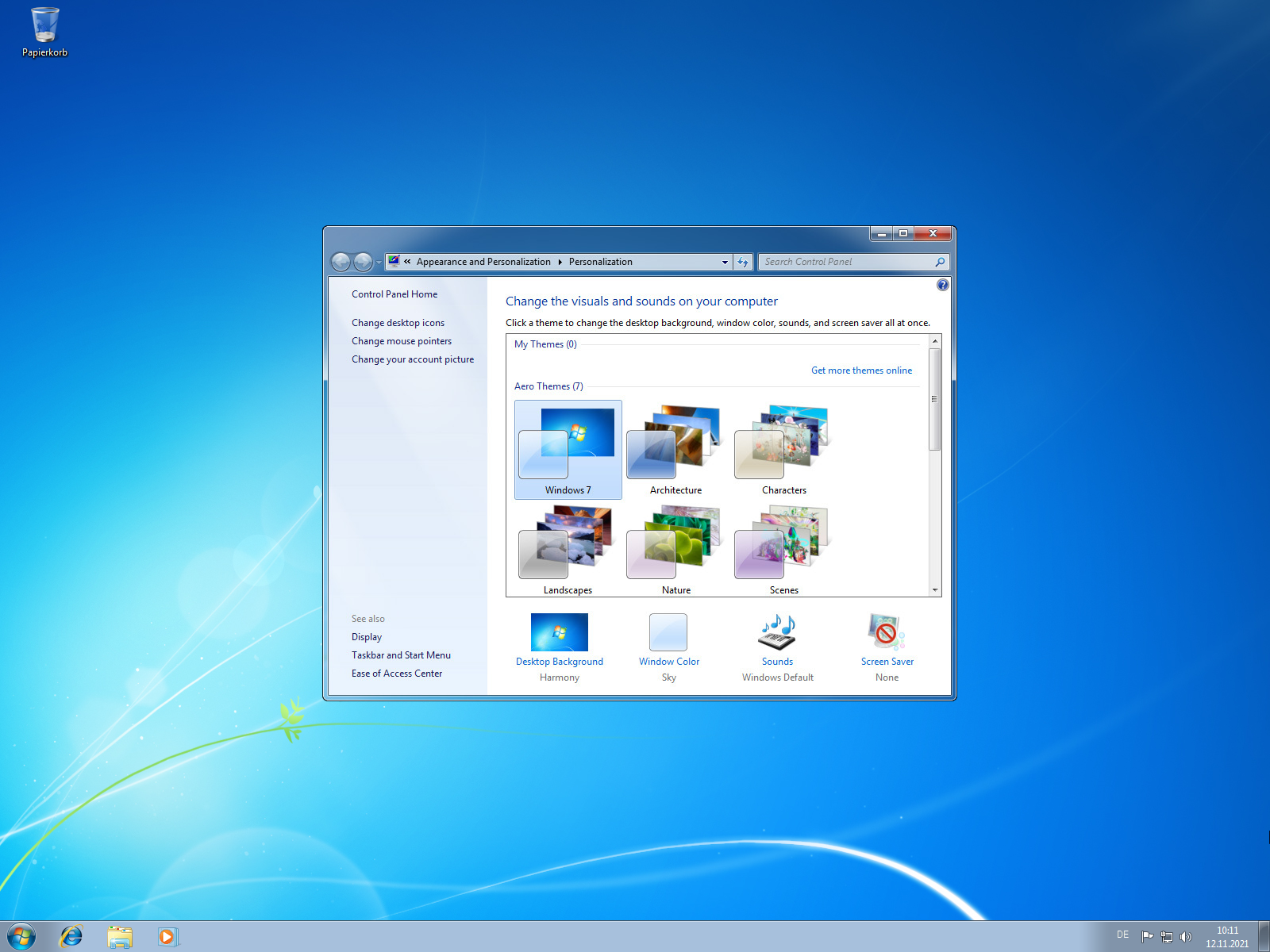This screenshot has height=952, width=1270.
Task: Select the Characters theme
Action: [x=784, y=450]
